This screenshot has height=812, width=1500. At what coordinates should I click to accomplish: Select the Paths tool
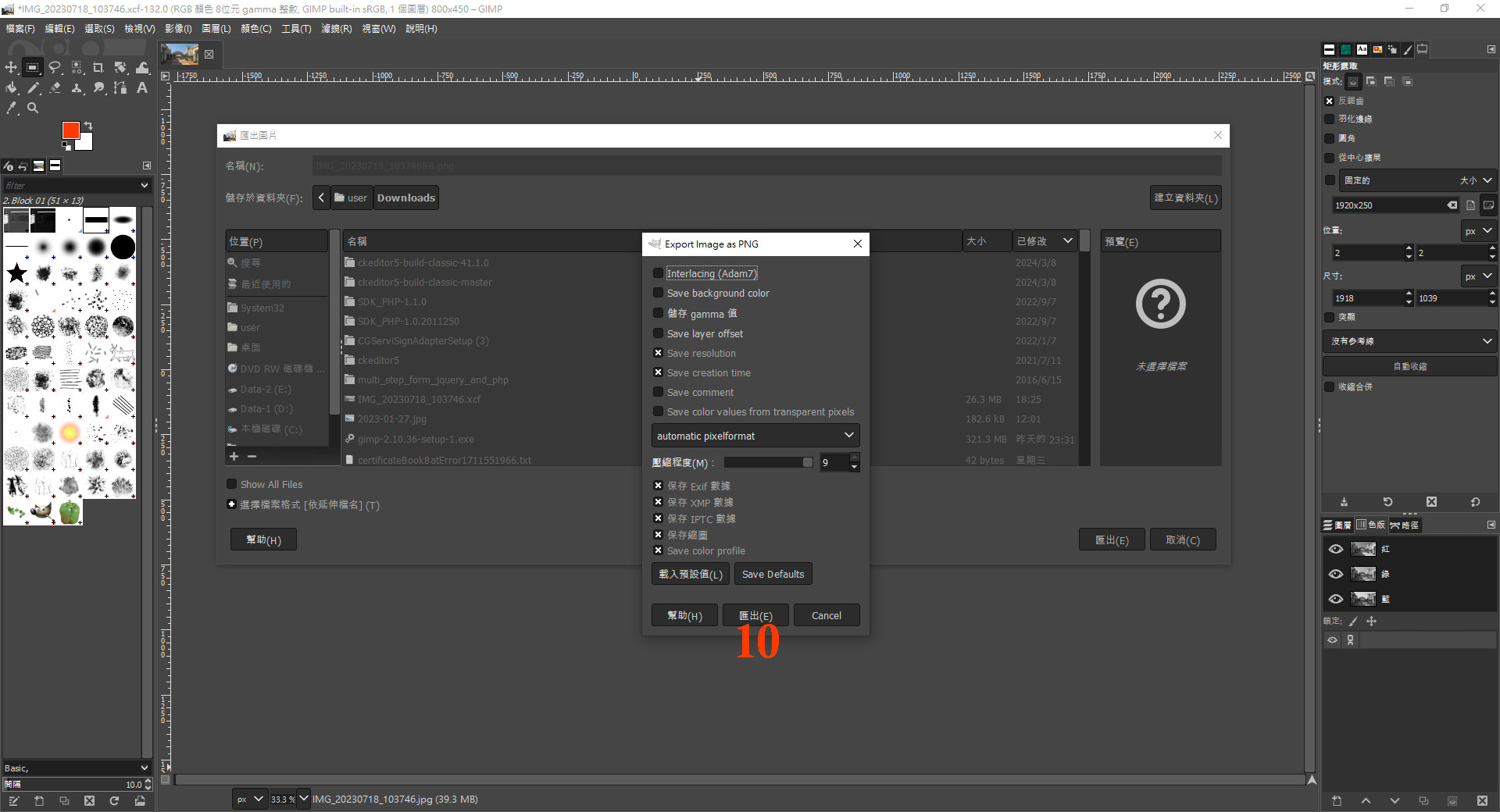click(x=120, y=88)
